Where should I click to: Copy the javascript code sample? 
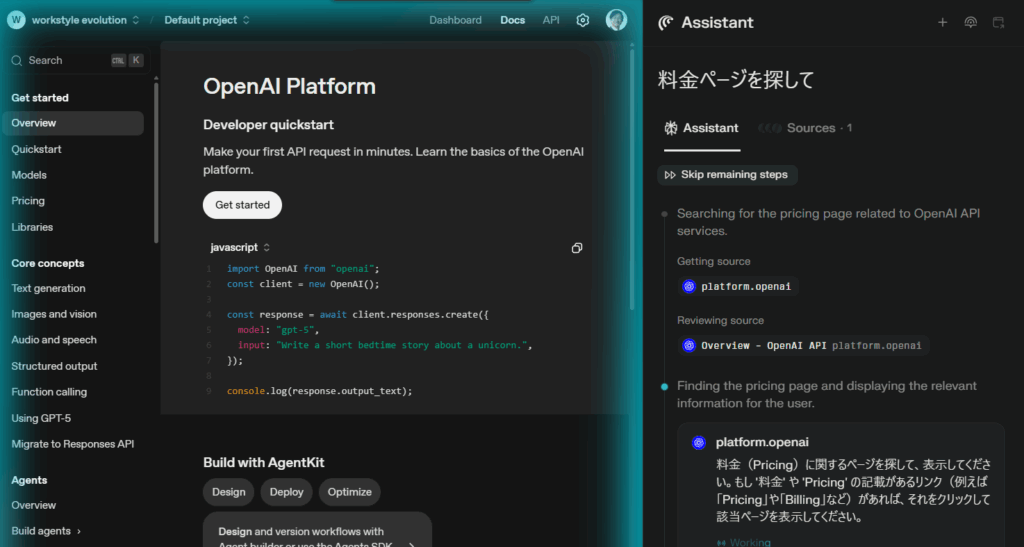(x=577, y=248)
